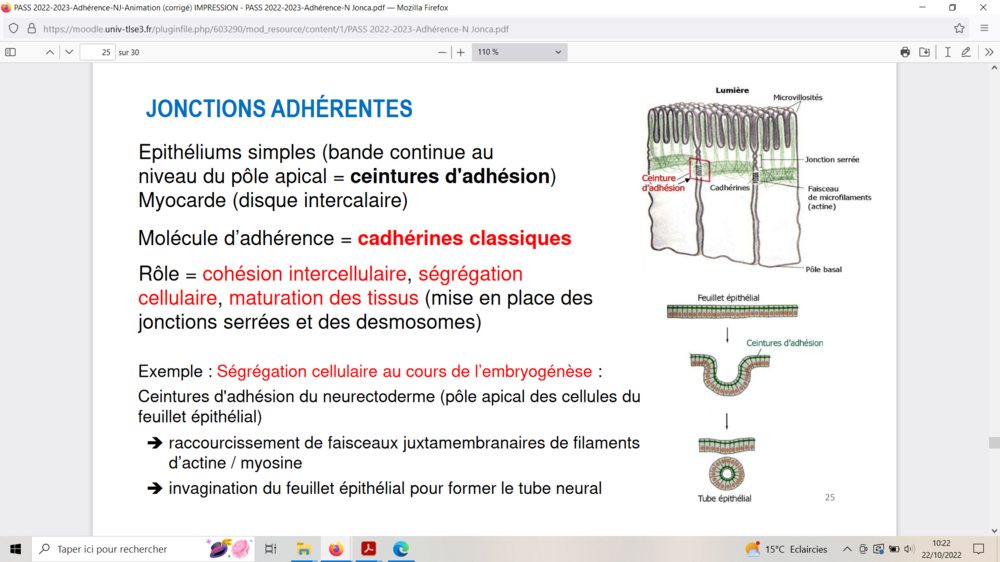Click the vertical scrollbar thumb
Image resolution: width=1000 pixels, height=562 pixels.
click(x=994, y=443)
